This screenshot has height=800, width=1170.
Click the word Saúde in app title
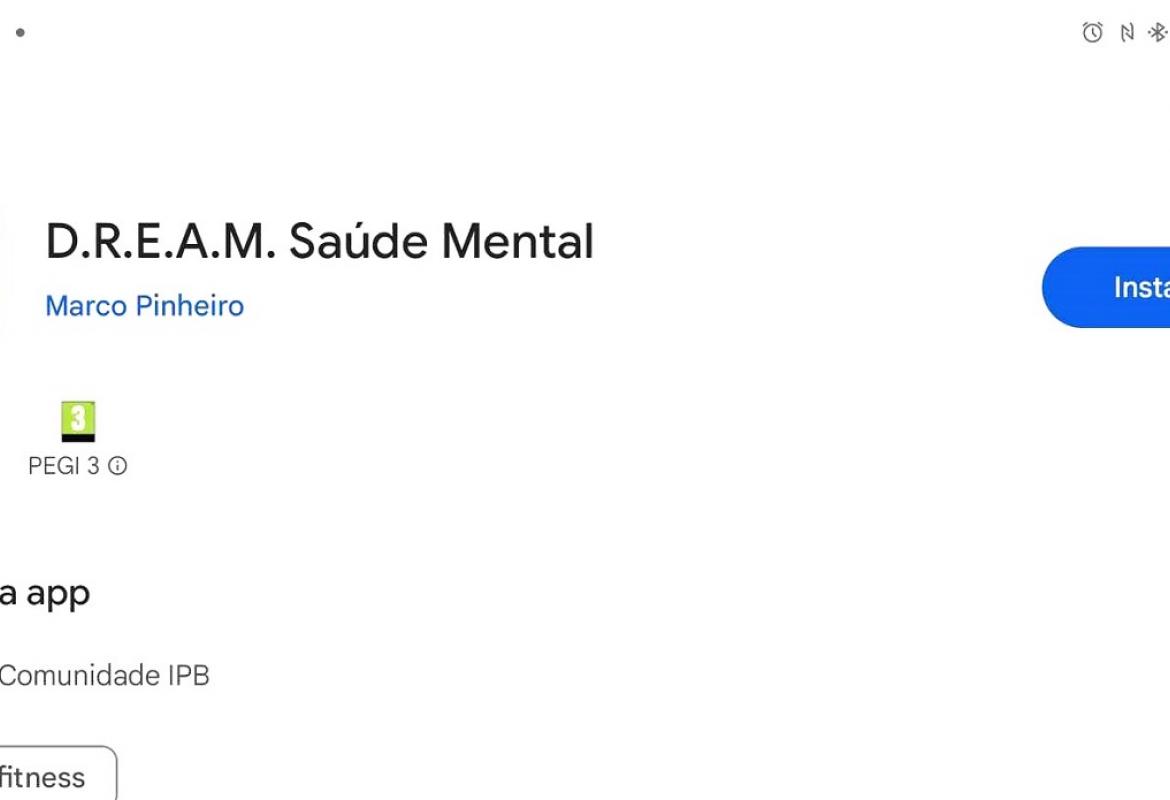358,241
